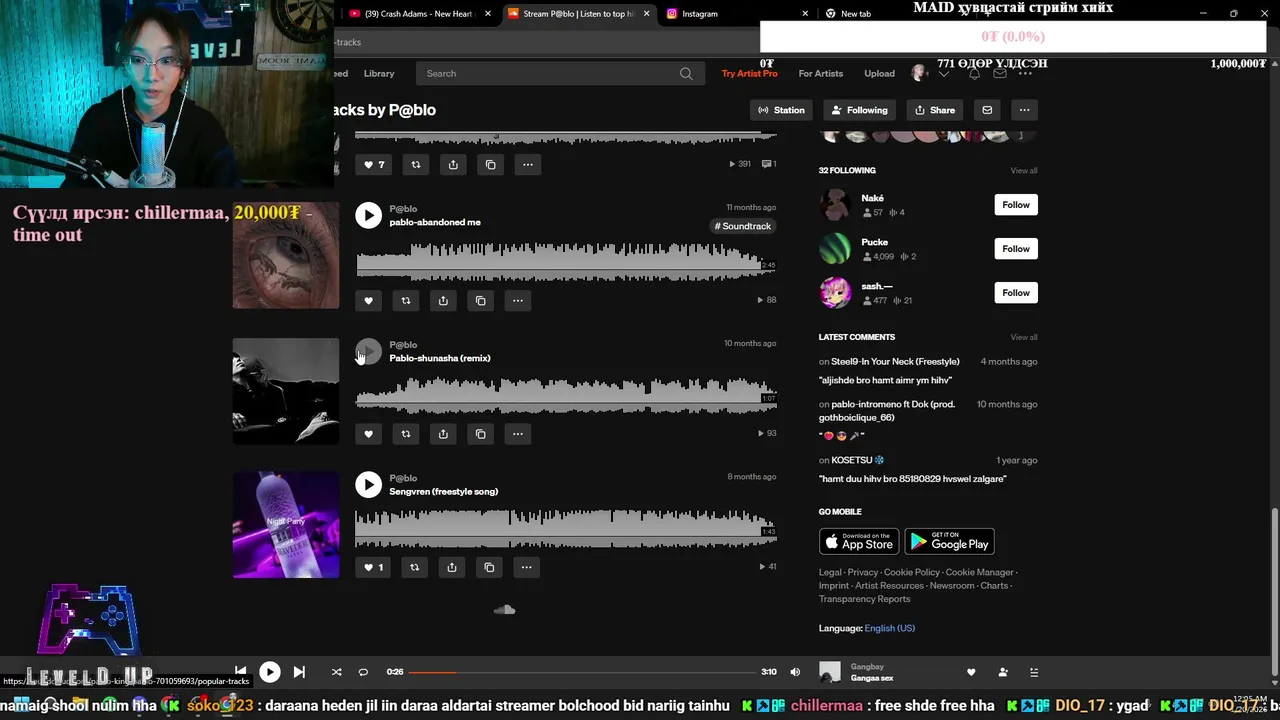Open more options for pablo-abandoned me

[x=518, y=300]
